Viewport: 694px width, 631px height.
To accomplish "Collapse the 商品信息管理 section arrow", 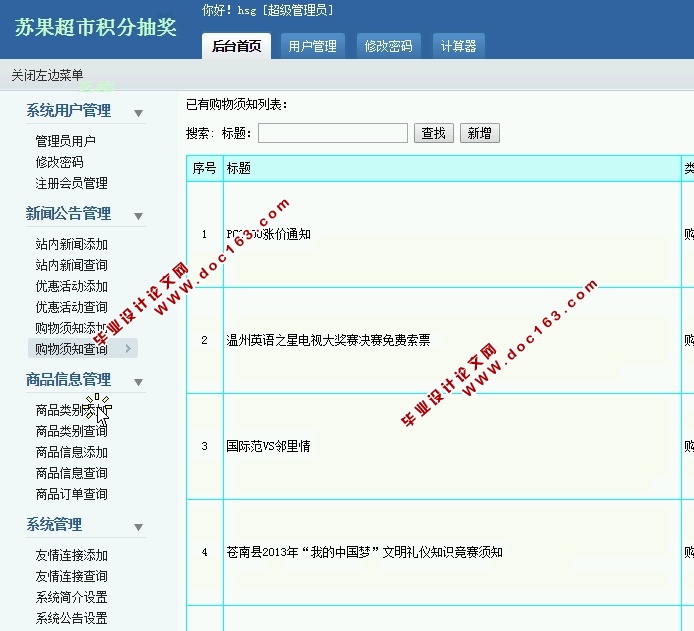I will pyautogui.click(x=139, y=382).
